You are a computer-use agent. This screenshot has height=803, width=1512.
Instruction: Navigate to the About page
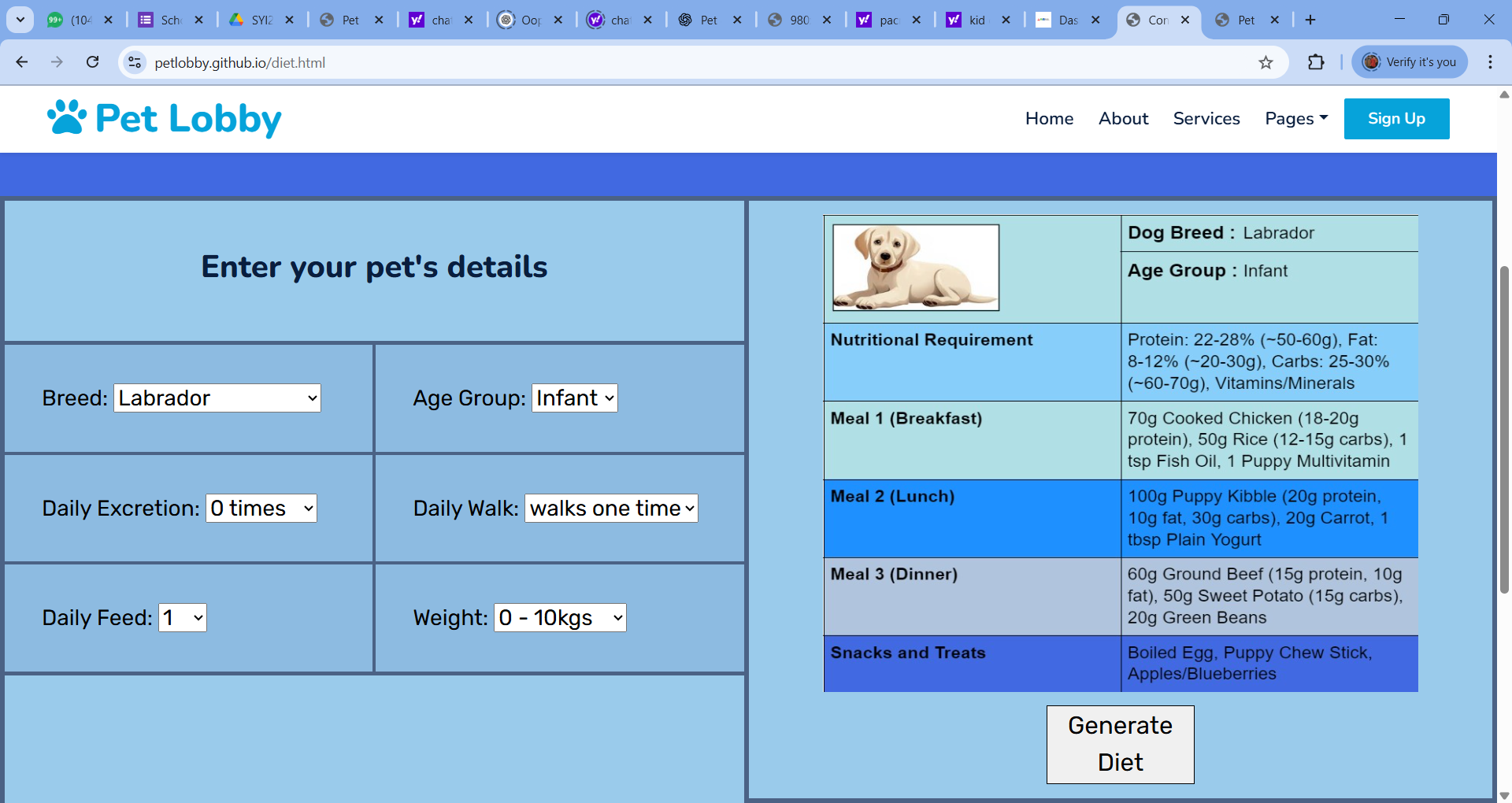[1123, 118]
